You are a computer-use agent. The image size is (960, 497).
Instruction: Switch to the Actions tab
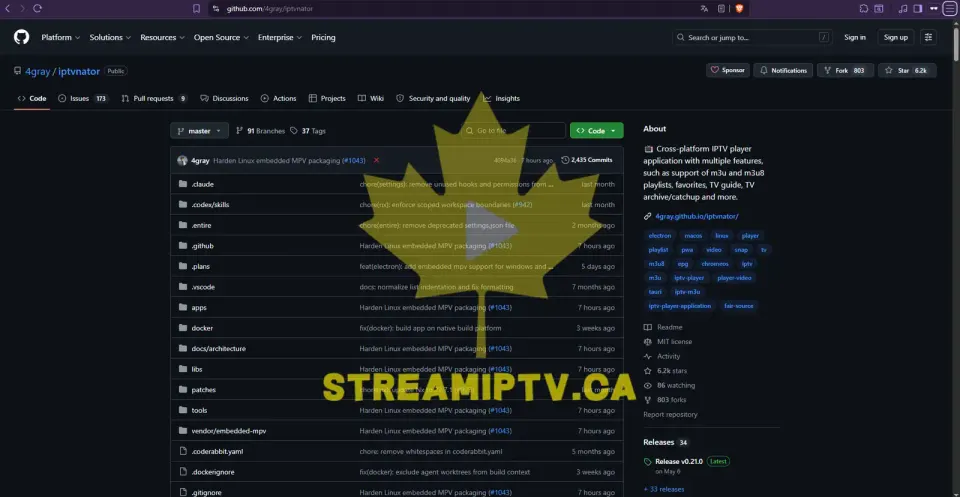point(279,99)
